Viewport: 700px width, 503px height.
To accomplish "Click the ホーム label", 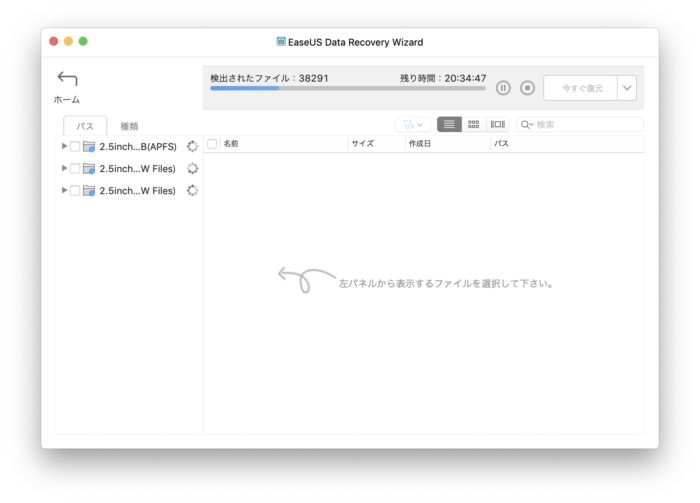I will coord(67,100).
